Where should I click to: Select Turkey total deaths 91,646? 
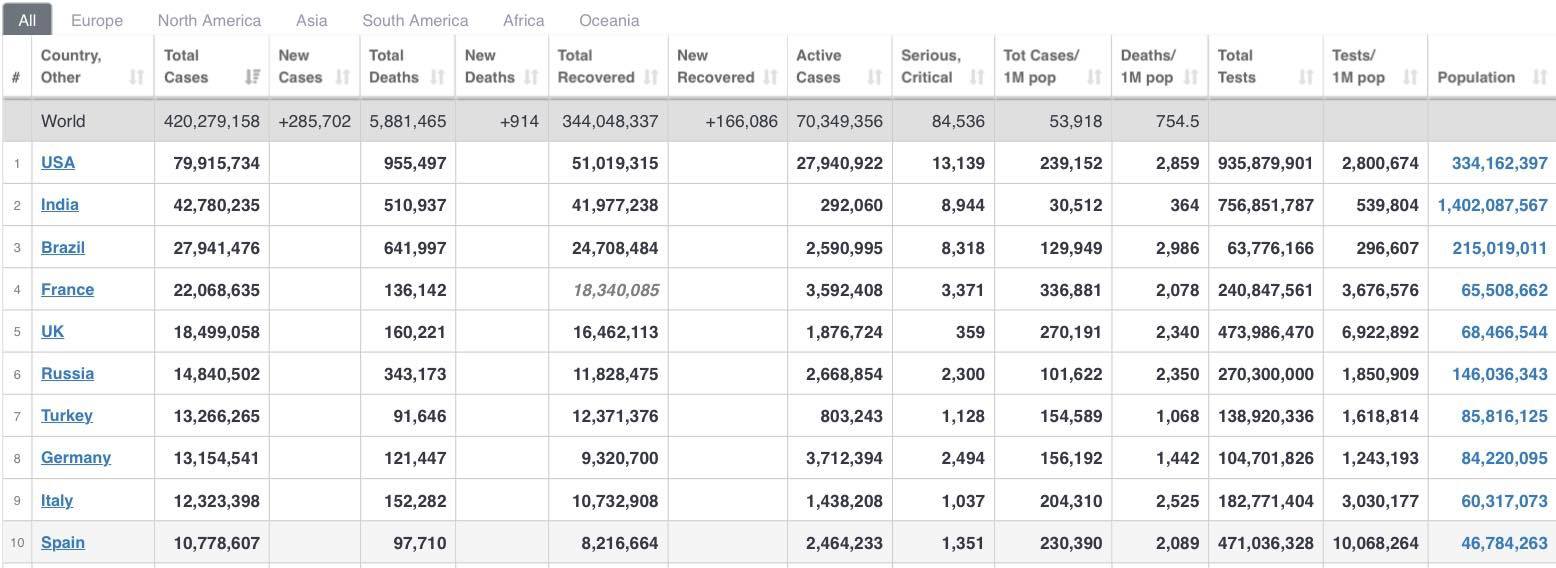(419, 415)
